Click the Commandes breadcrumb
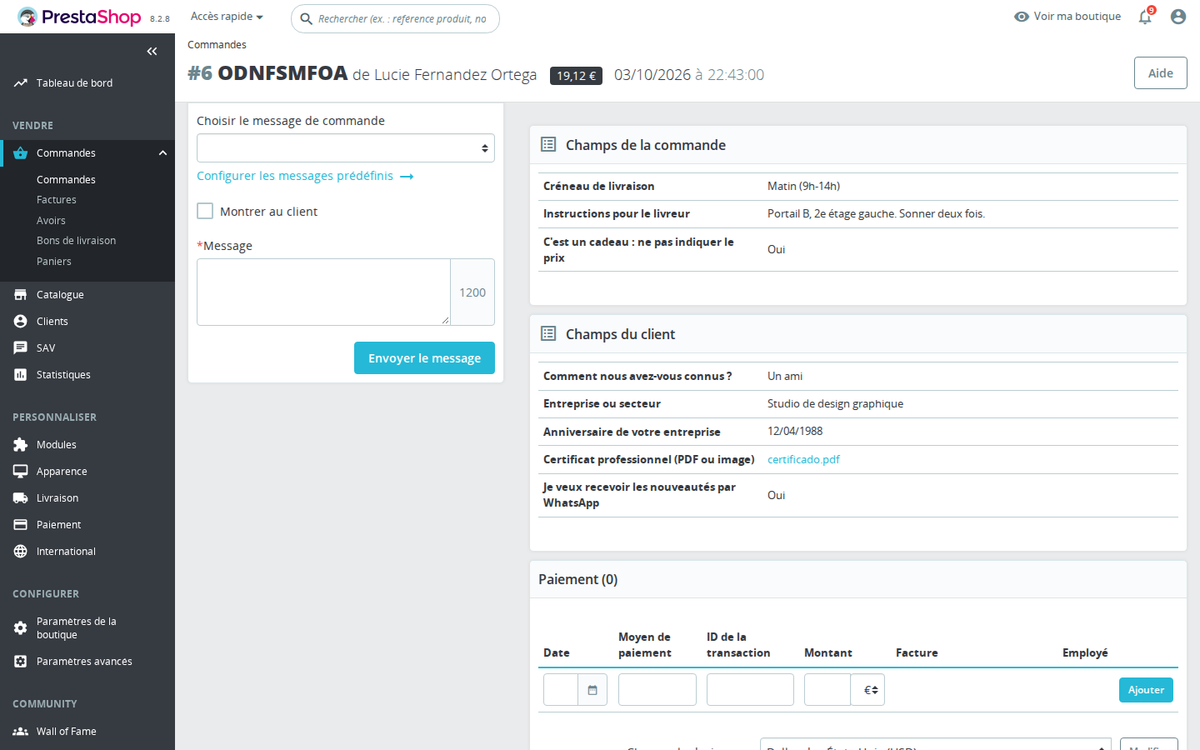 [217, 45]
